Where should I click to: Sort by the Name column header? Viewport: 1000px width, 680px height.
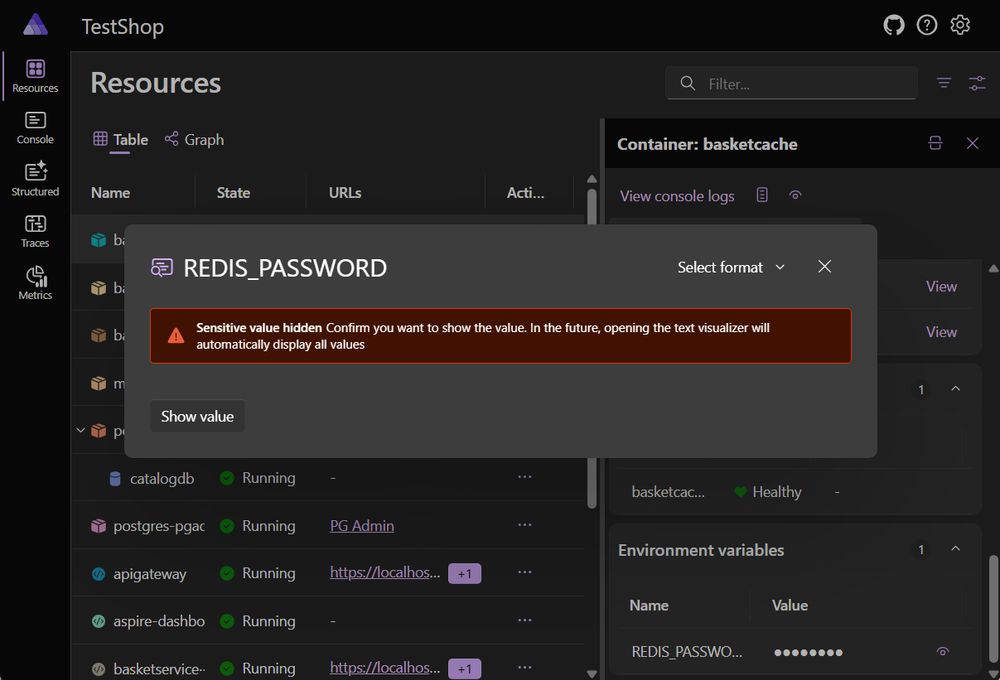110,193
